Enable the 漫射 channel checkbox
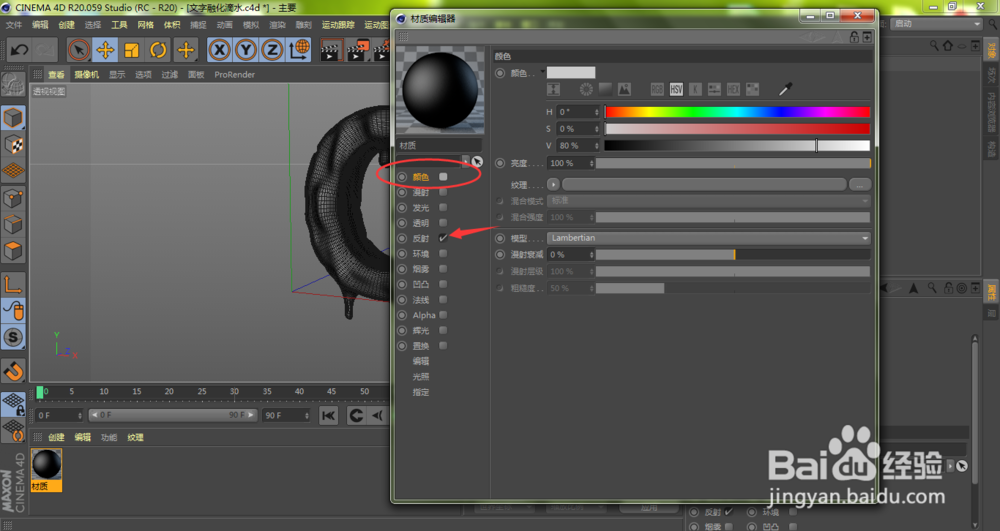This screenshot has height=531, width=1000. pos(443,192)
